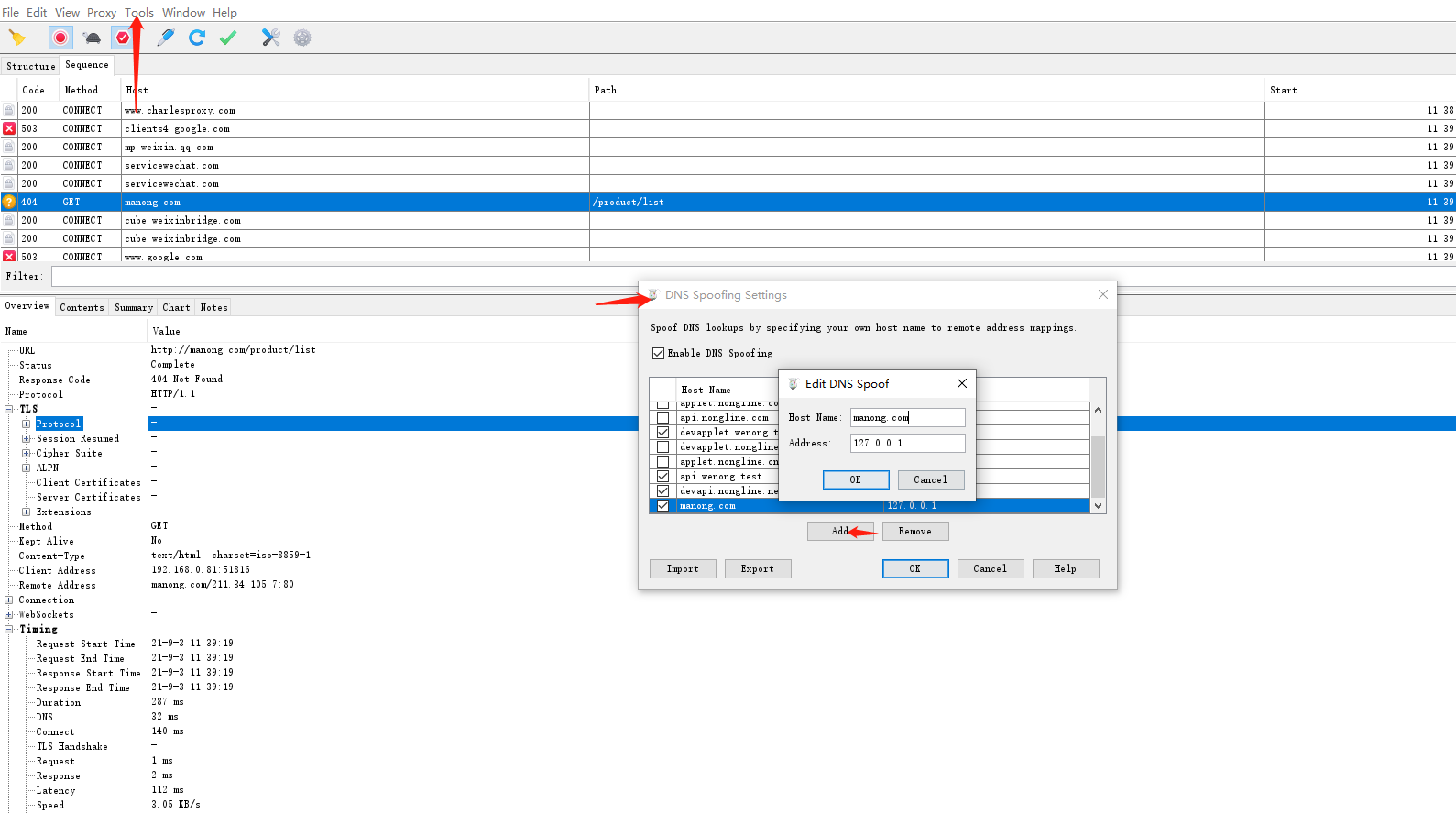Open the tools wrench icon
This screenshot has width=1456, height=814.
(271, 38)
